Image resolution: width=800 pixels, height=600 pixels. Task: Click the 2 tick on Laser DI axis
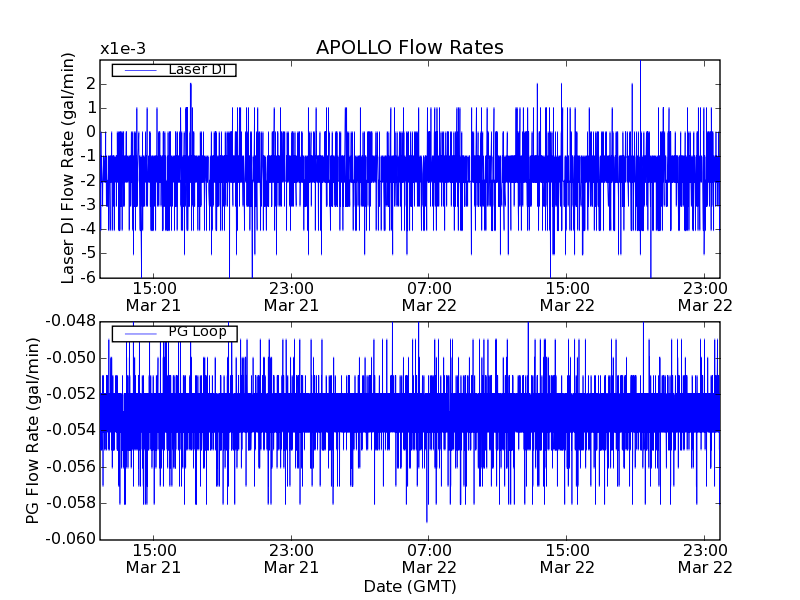(90, 83)
